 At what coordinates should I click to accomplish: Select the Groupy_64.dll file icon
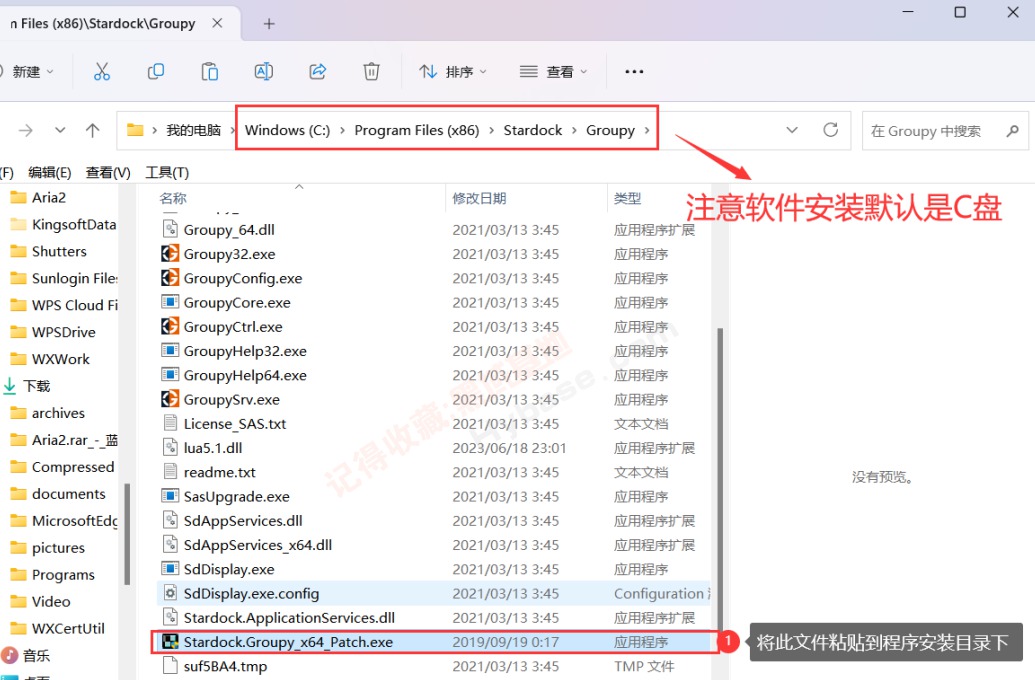(170, 229)
